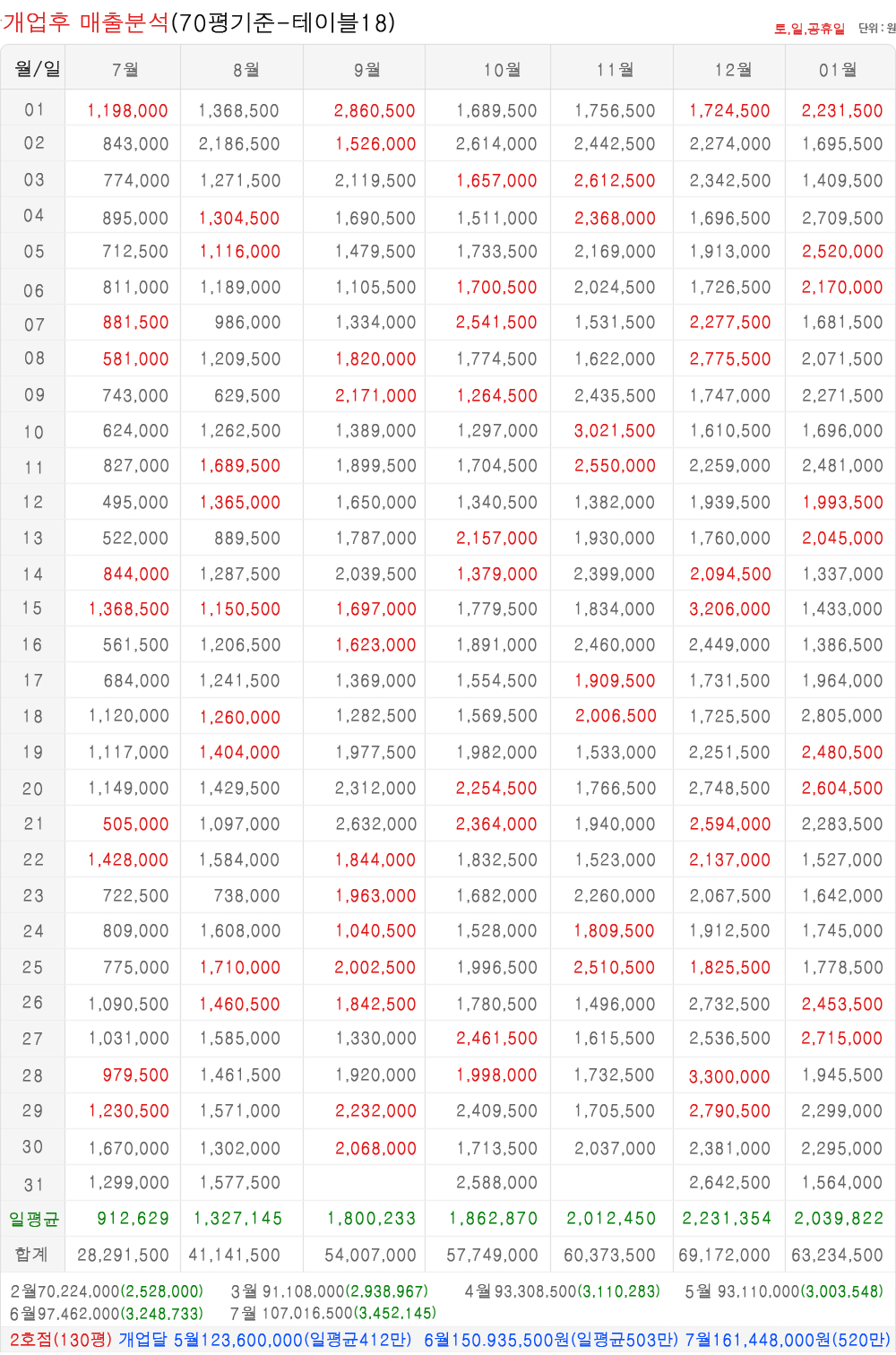Click the red value 581,000

(135, 359)
